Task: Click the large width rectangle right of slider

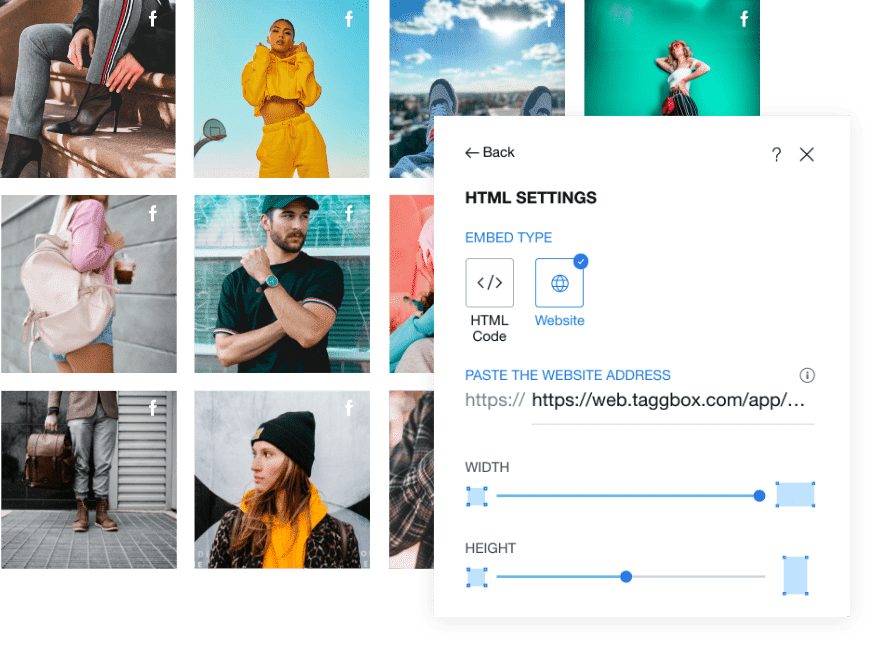Action: pyautogui.click(x=795, y=495)
